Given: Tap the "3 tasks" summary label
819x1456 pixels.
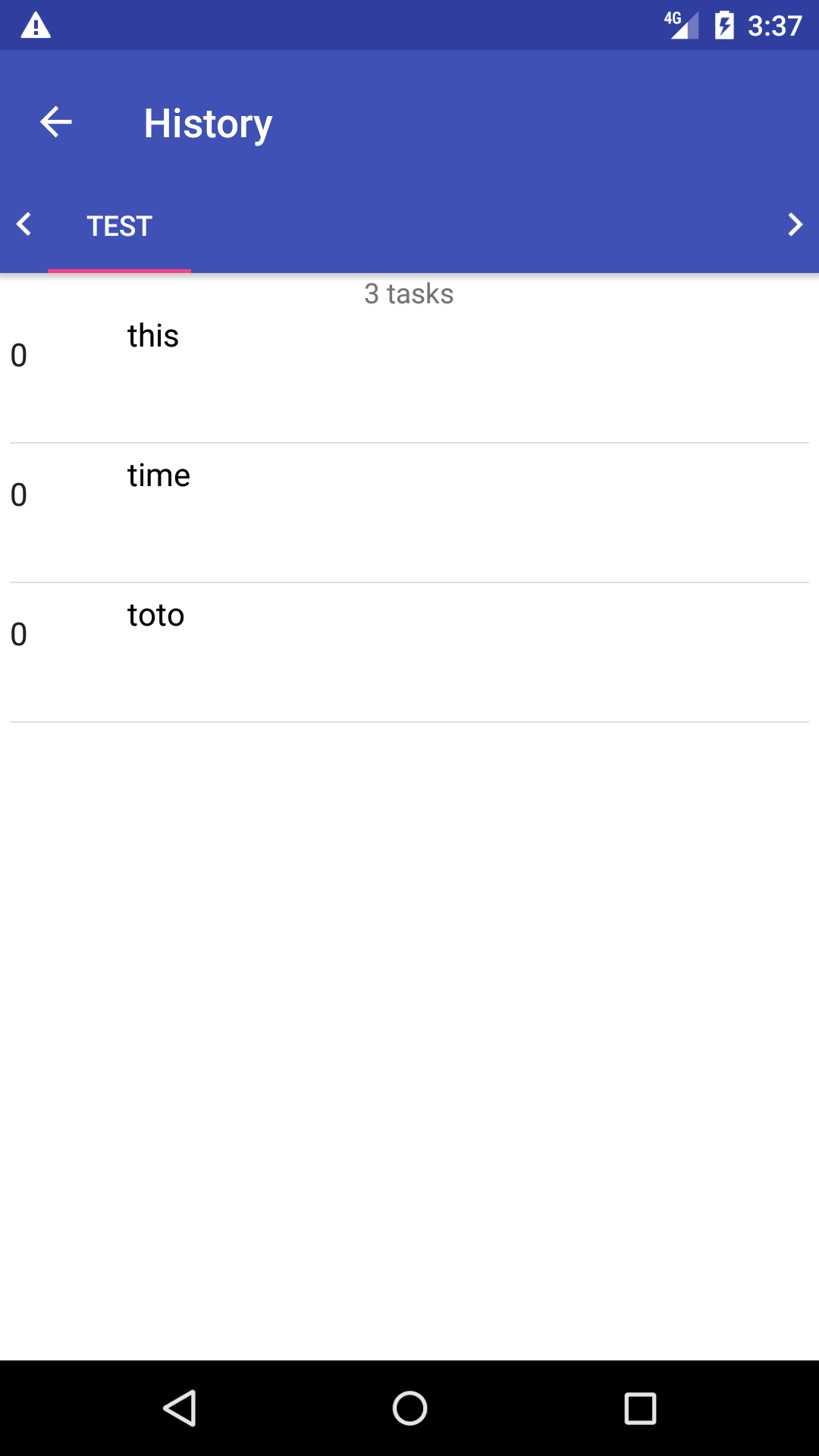Looking at the screenshot, I should point(409,293).
